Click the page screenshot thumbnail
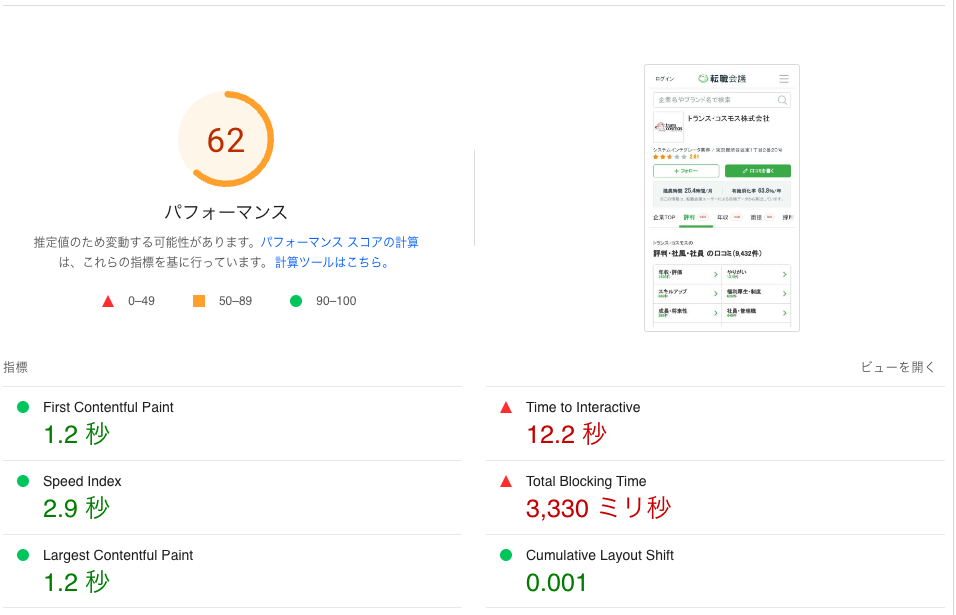 pyautogui.click(x=722, y=198)
